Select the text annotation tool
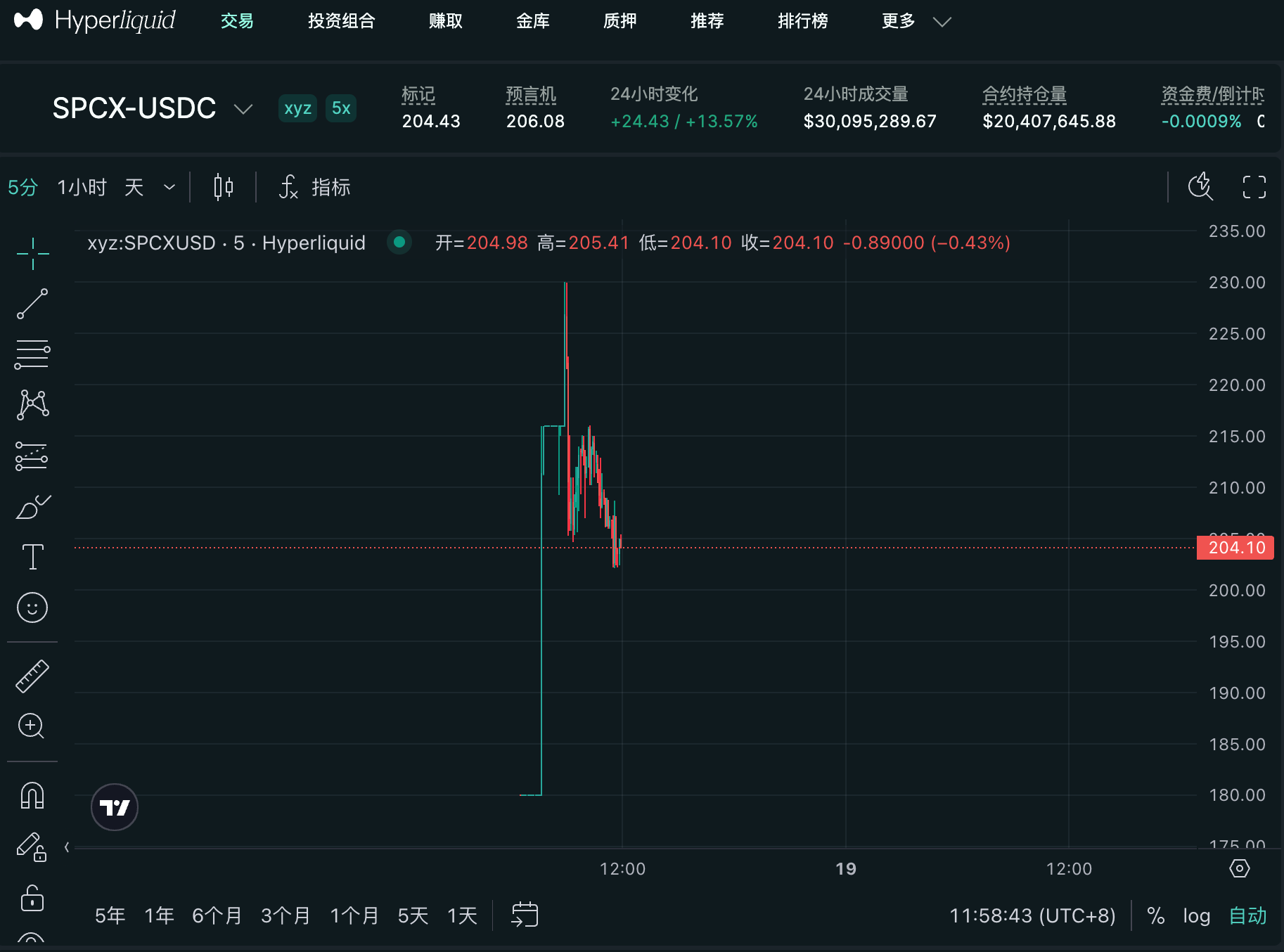The height and width of the screenshot is (952, 1284). coord(32,556)
